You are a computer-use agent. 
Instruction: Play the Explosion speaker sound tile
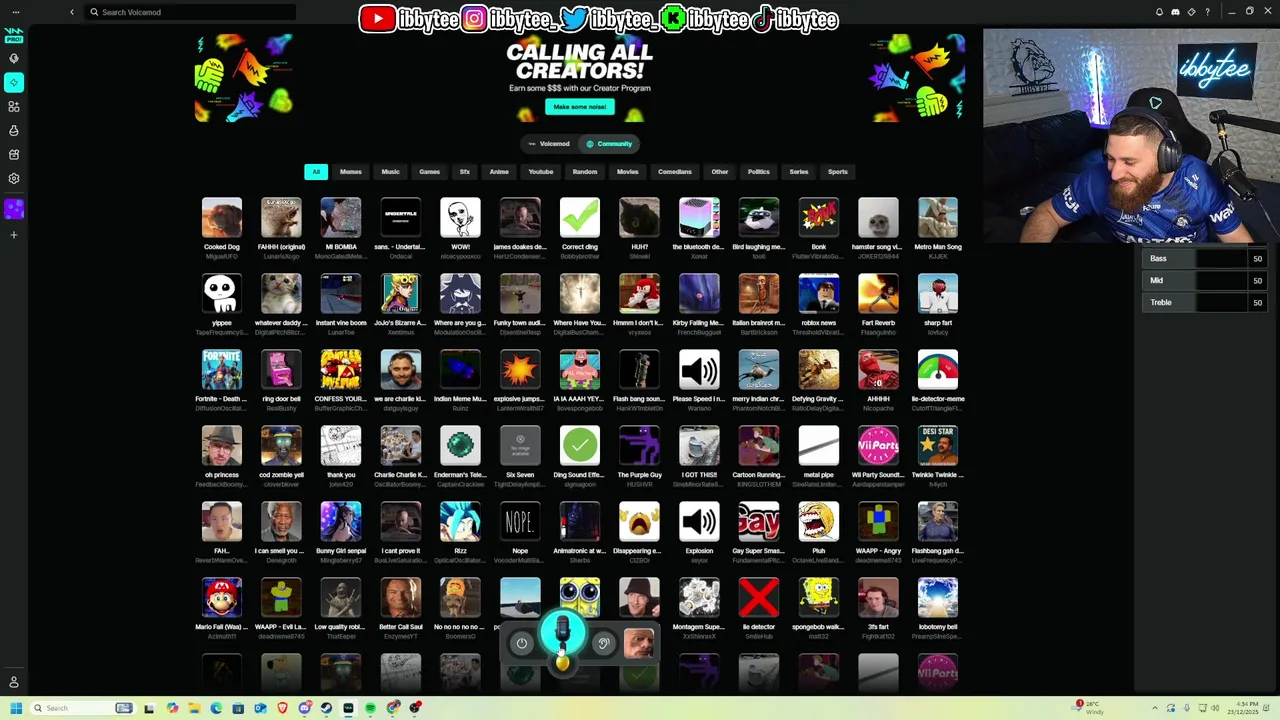[x=699, y=522]
